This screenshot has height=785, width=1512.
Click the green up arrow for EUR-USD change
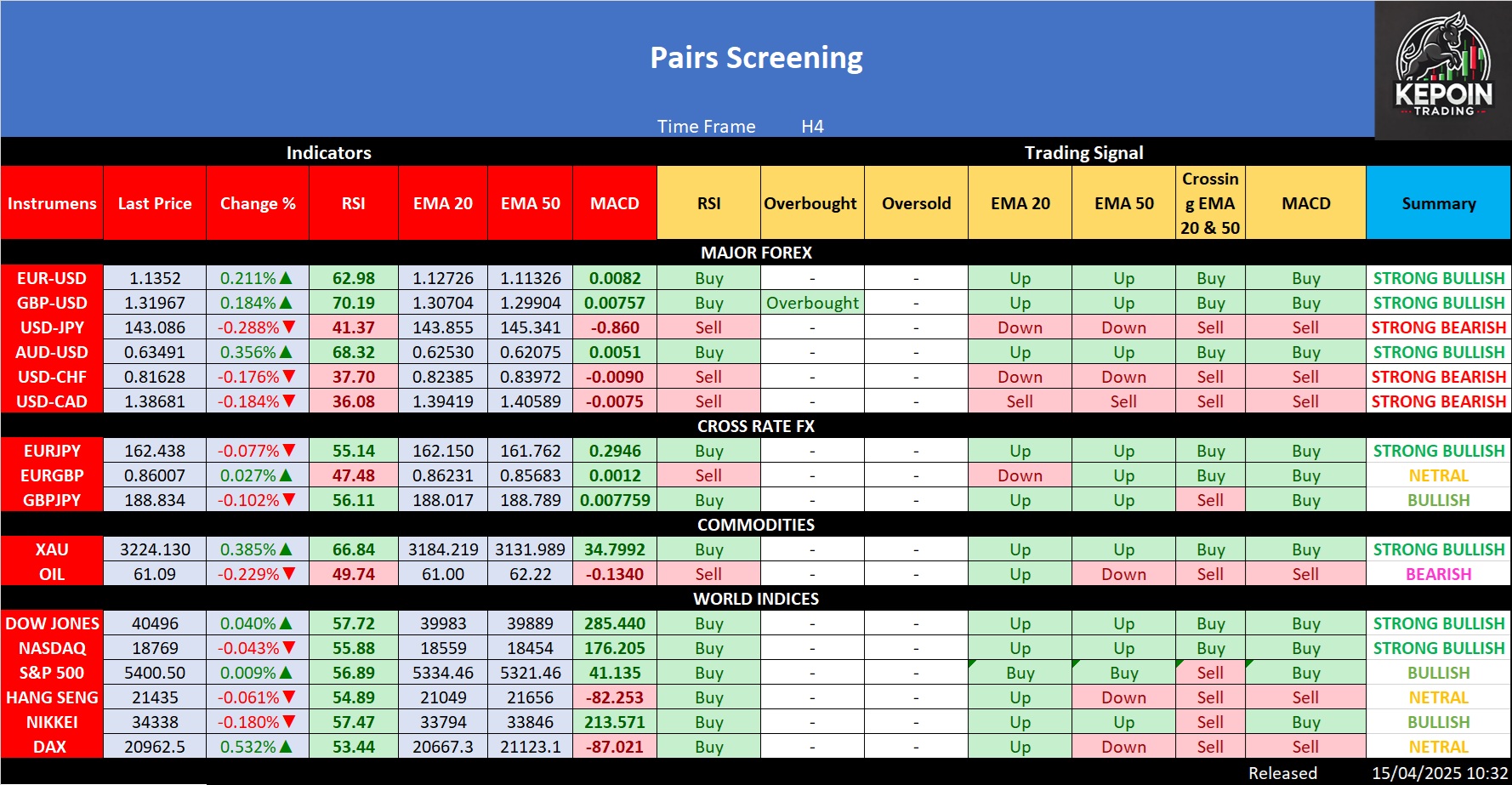click(286, 278)
